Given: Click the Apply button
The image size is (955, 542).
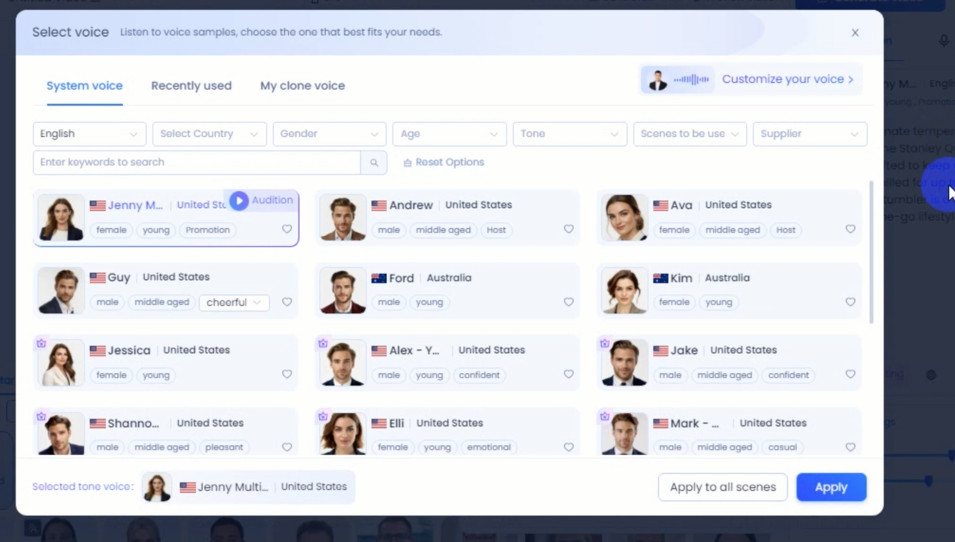Looking at the screenshot, I should (x=831, y=487).
